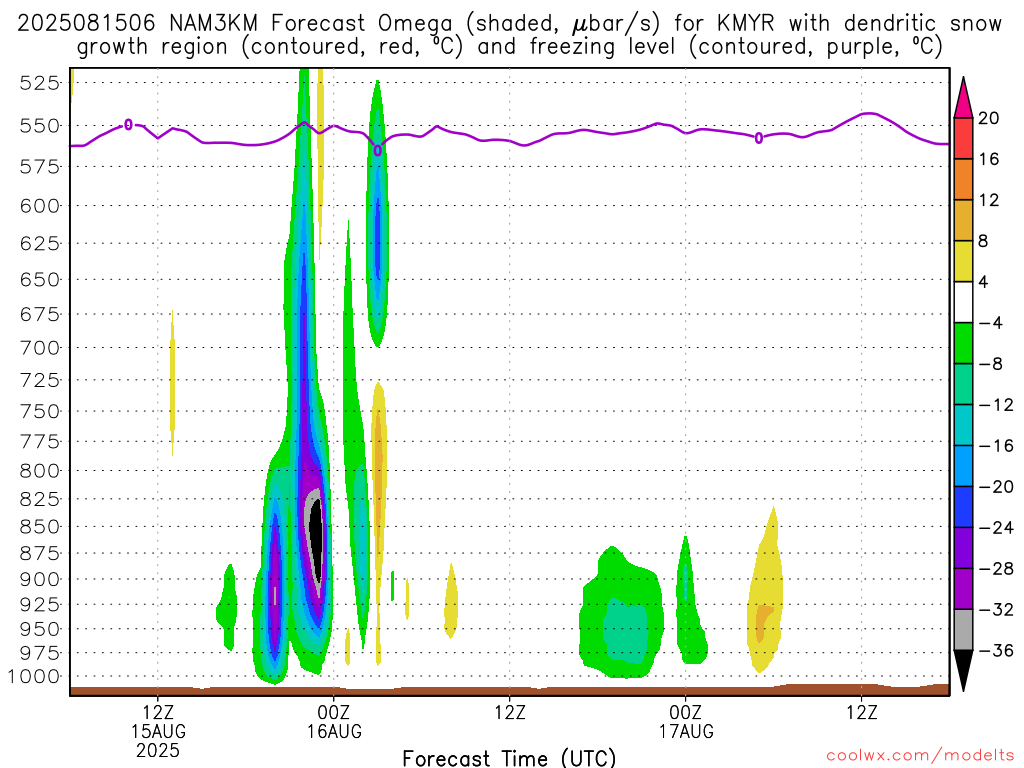Screen dimensions: 1024x768
Task: Click the gray -32 to -36 colorbar segment
Action: click(x=963, y=630)
